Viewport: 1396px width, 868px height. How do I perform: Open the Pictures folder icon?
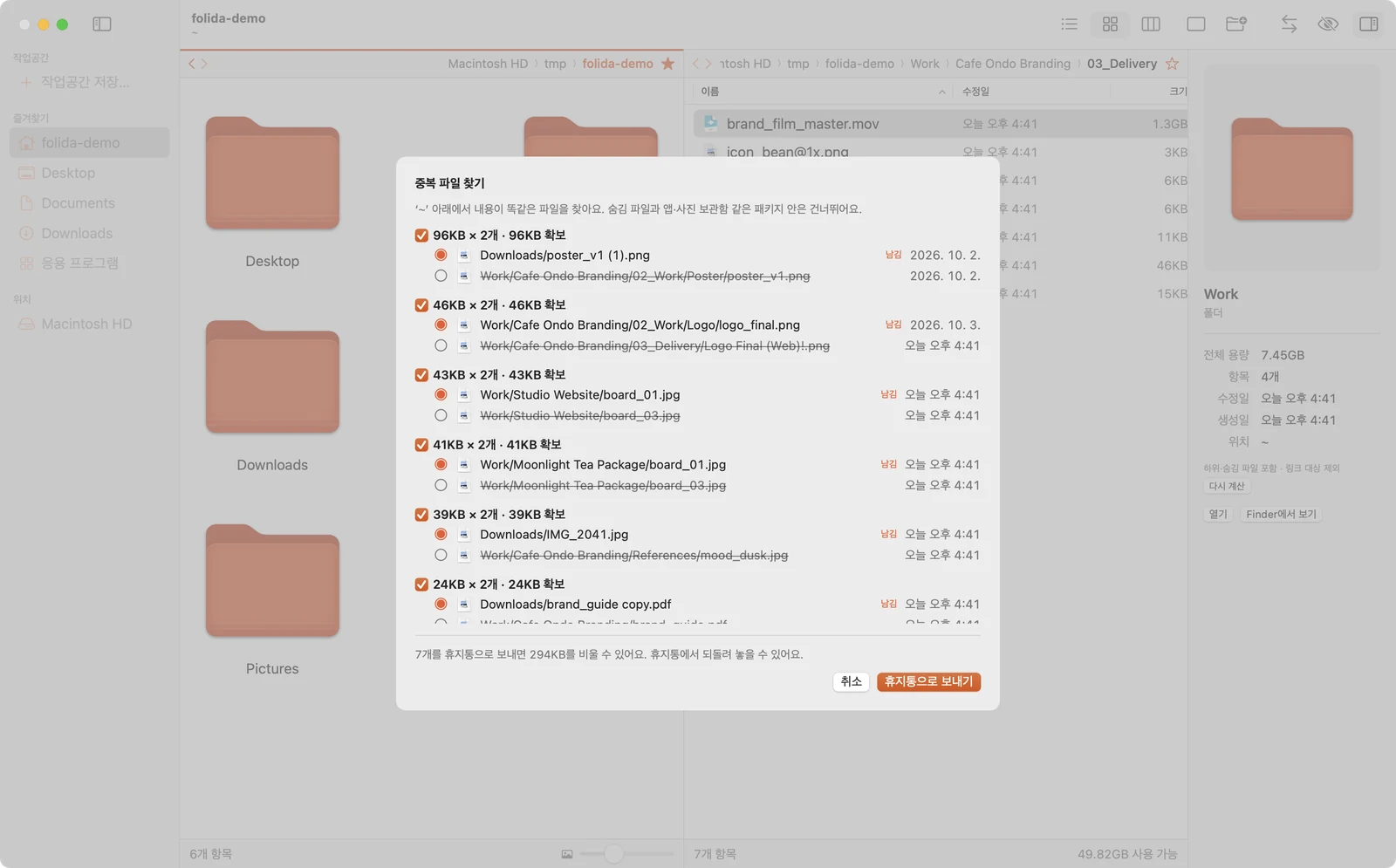pos(272,581)
